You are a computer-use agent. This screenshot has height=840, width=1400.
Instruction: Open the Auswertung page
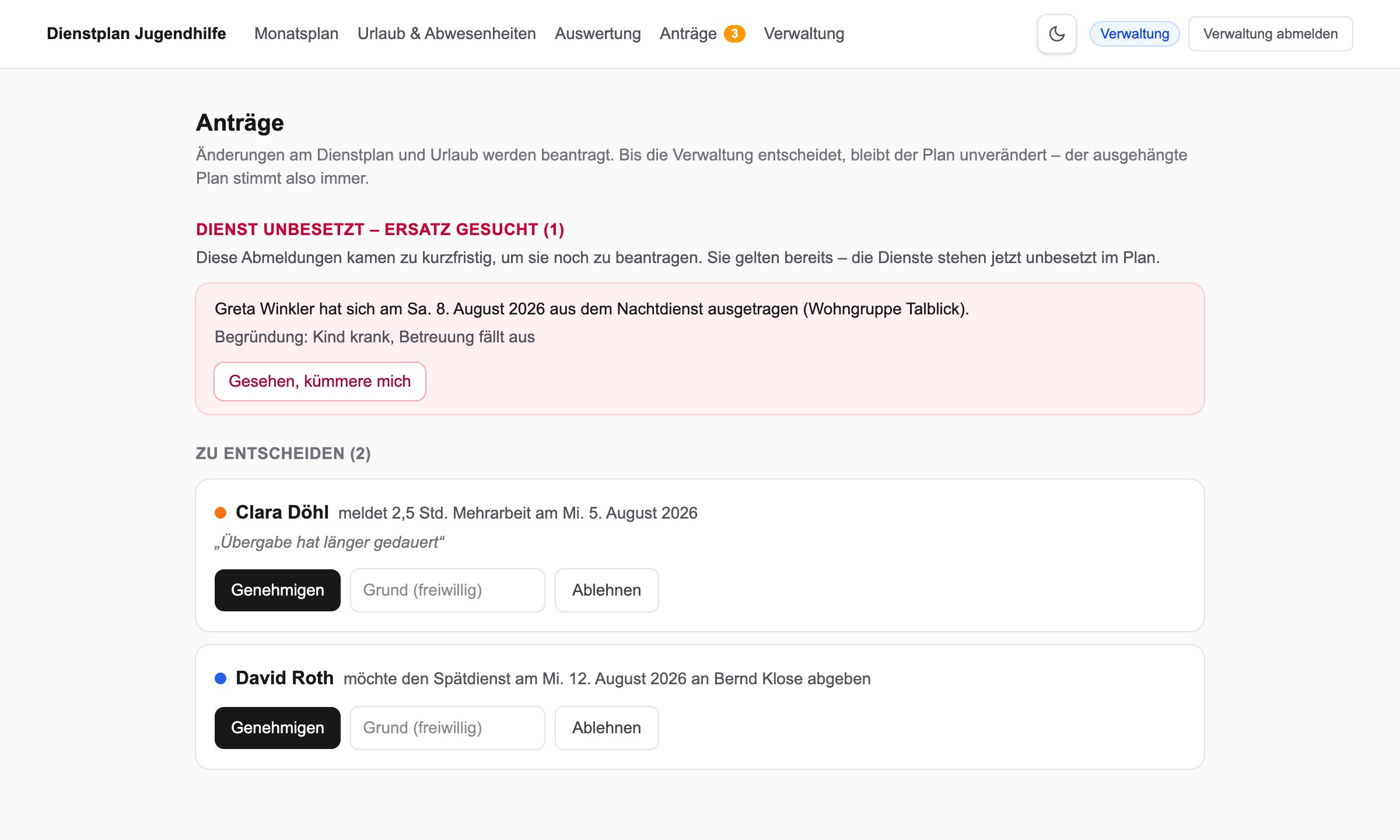tap(598, 34)
